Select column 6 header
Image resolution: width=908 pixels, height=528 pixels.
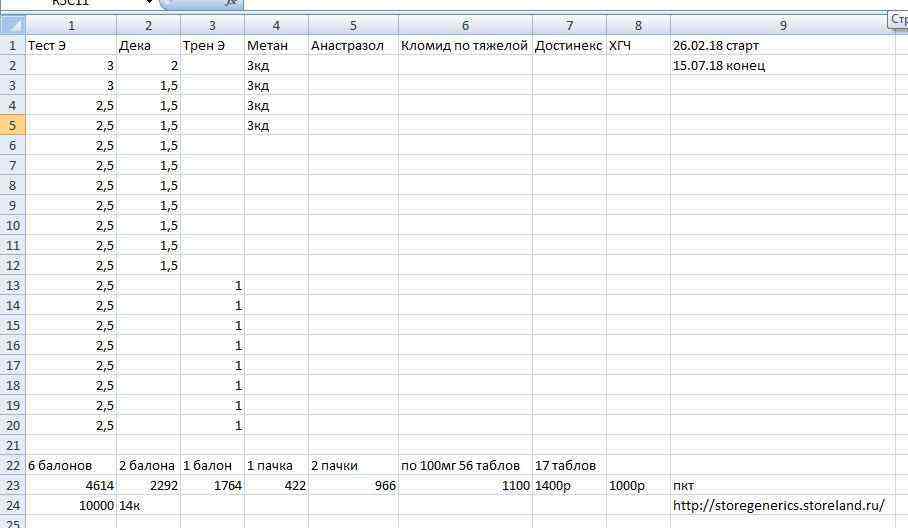tap(465, 25)
